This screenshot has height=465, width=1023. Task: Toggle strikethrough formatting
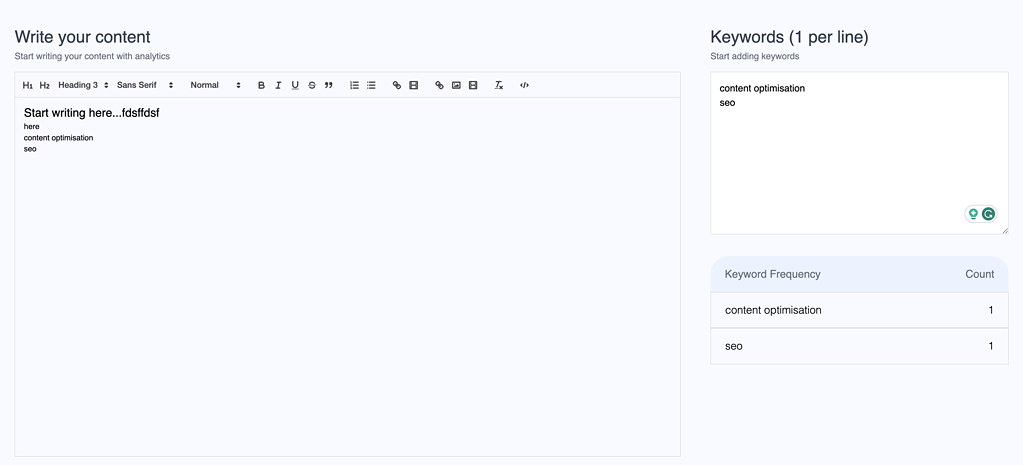pos(312,85)
